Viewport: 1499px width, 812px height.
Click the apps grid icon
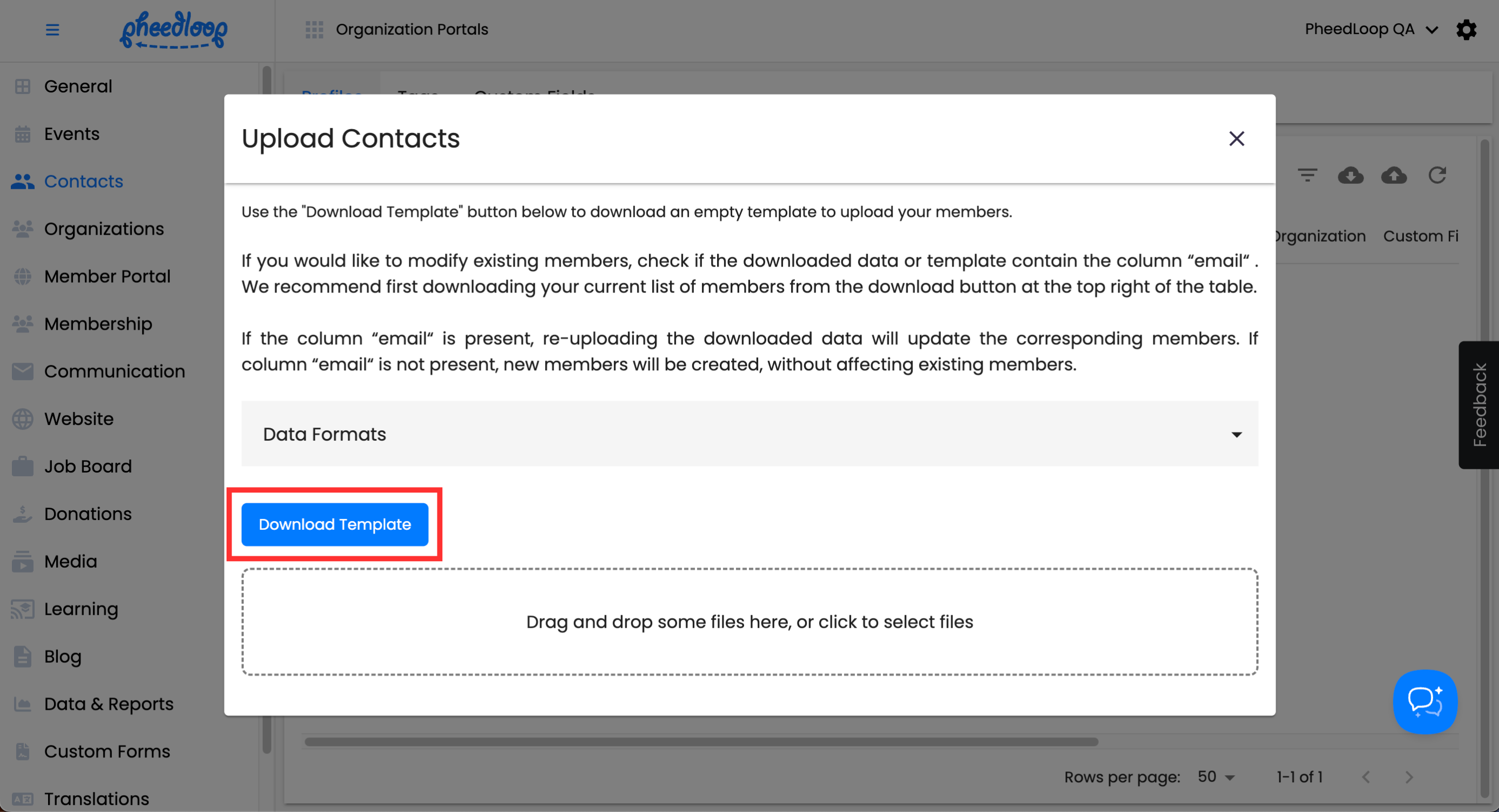[x=314, y=30]
